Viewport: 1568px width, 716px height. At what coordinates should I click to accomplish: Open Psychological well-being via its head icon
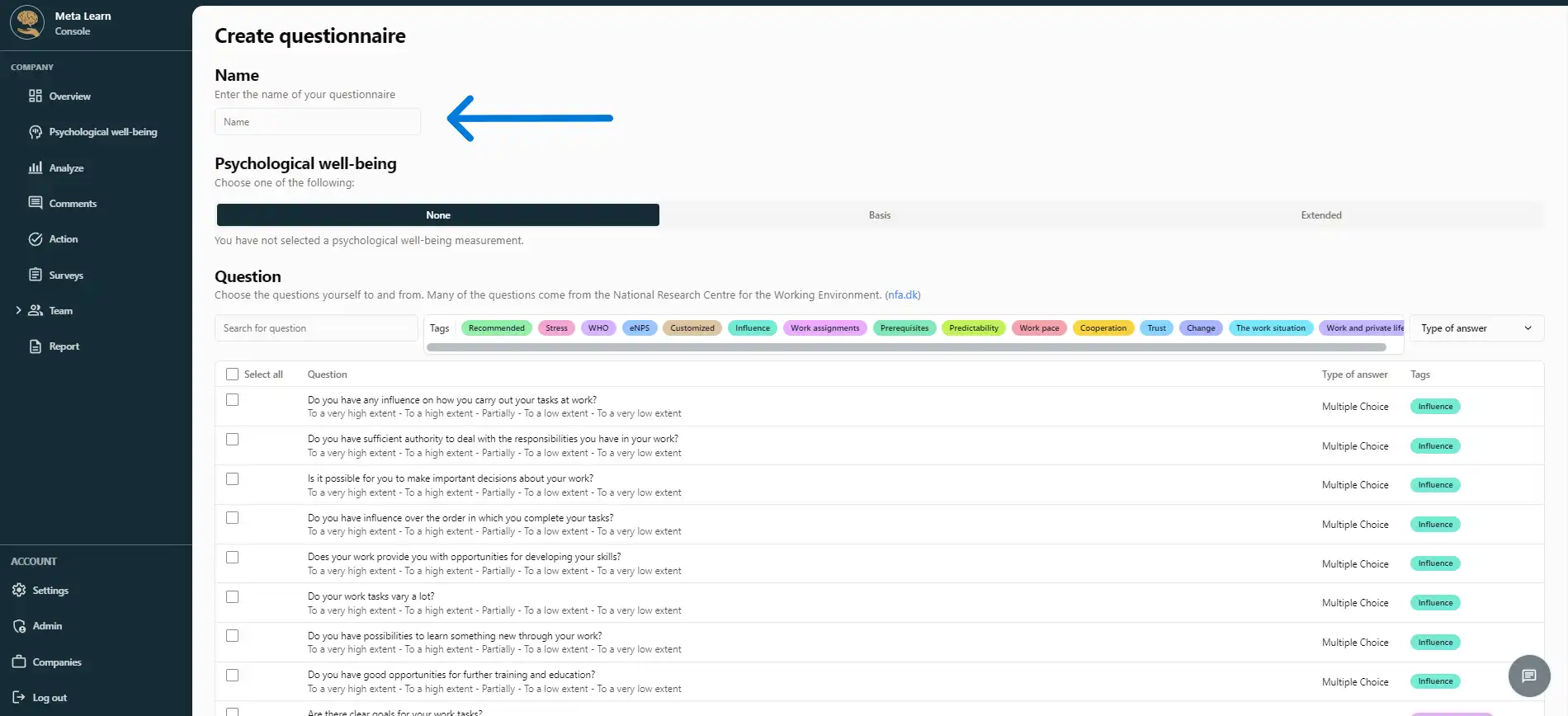click(x=35, y=132)
